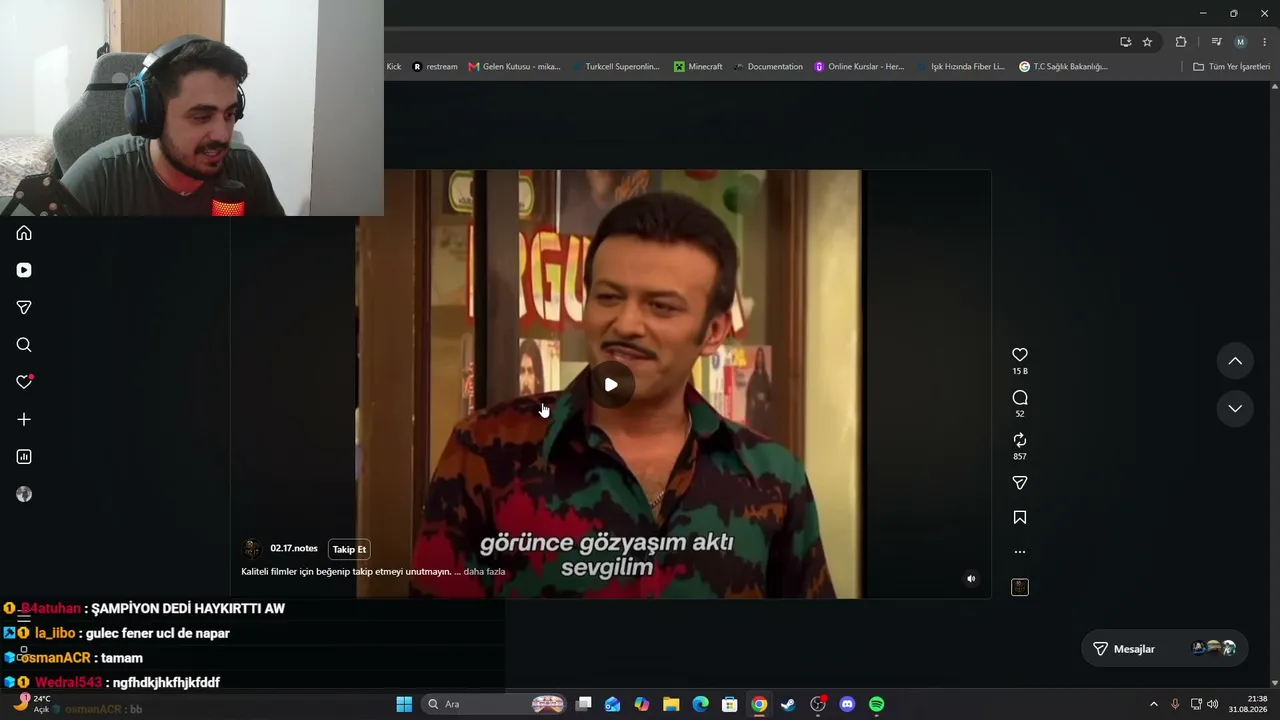Viewport: 1280px width, 720px height.
Task: Open the reel's comments
Action: pos(1020,398)
